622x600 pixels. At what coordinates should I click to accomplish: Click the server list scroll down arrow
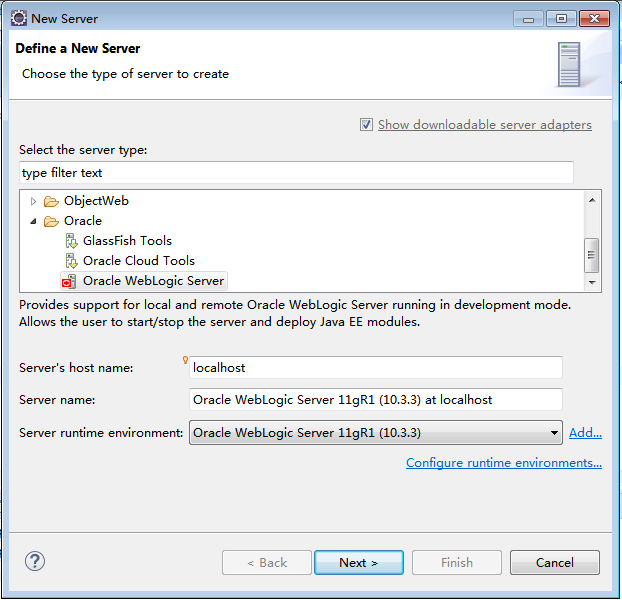tap(592, 282)
